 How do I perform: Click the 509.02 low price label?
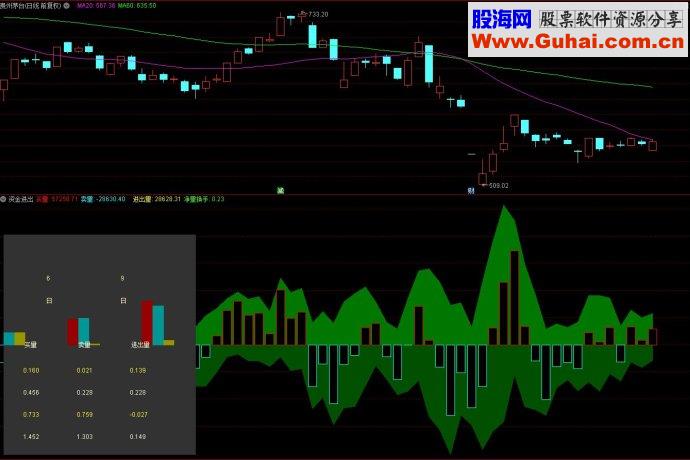(x=499, y=185)
